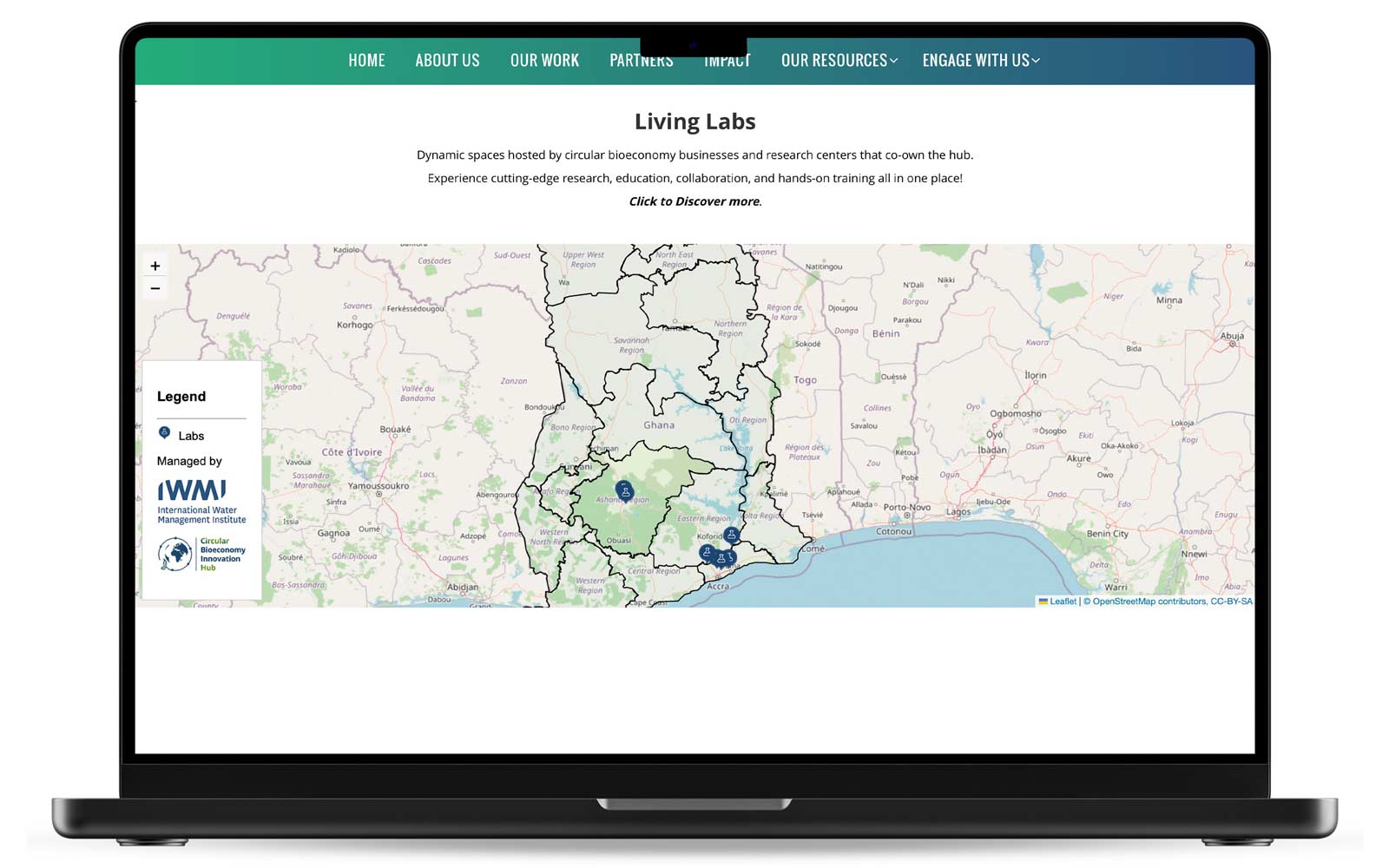
Task: Open the Leaflet attribution link
Action: 1062,602
